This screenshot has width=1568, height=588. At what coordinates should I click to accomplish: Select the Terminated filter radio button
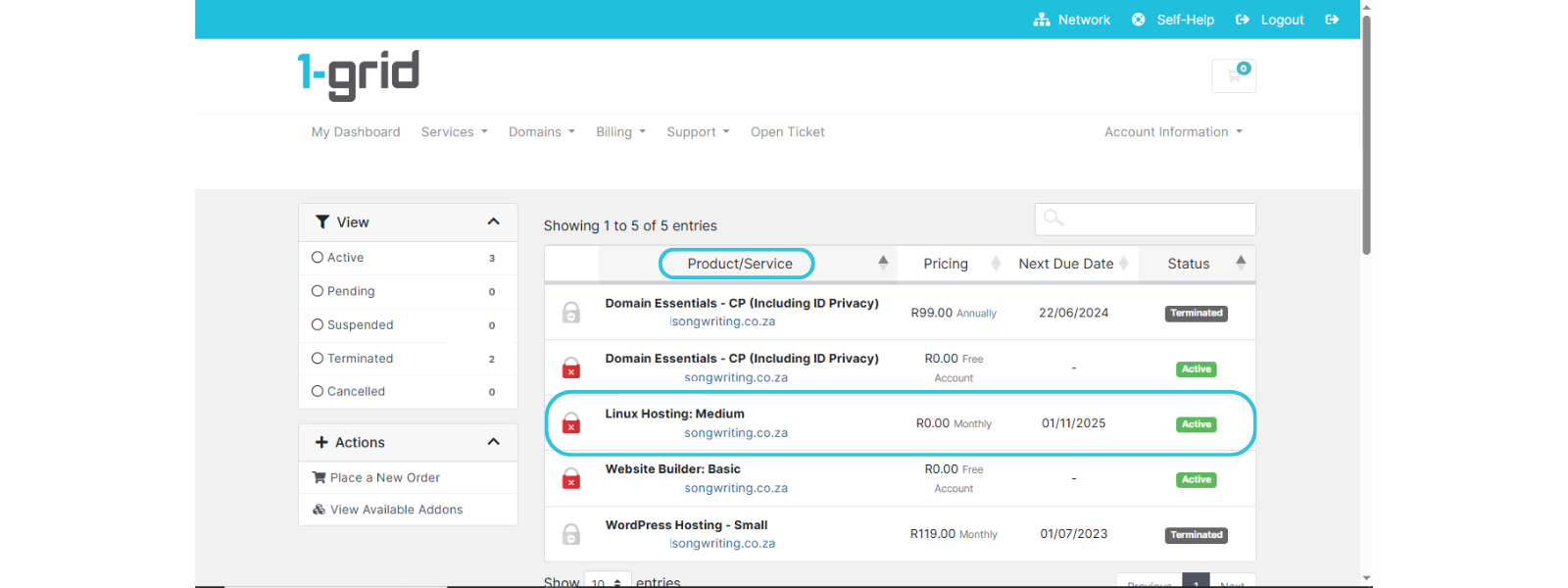[x=318, y=359]
